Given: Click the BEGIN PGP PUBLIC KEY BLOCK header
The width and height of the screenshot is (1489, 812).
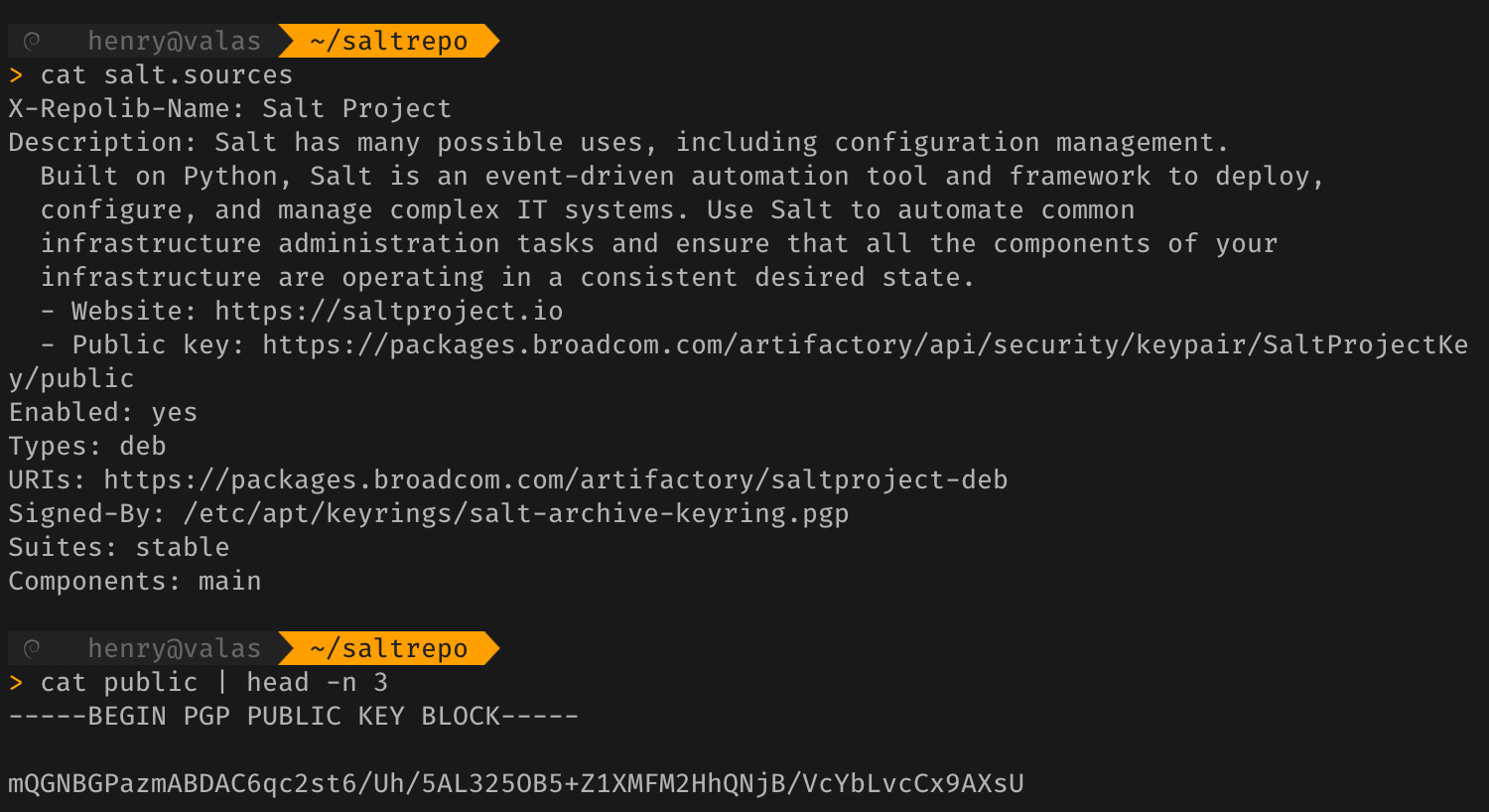Looking at the screenshot, I should (293, 716).
